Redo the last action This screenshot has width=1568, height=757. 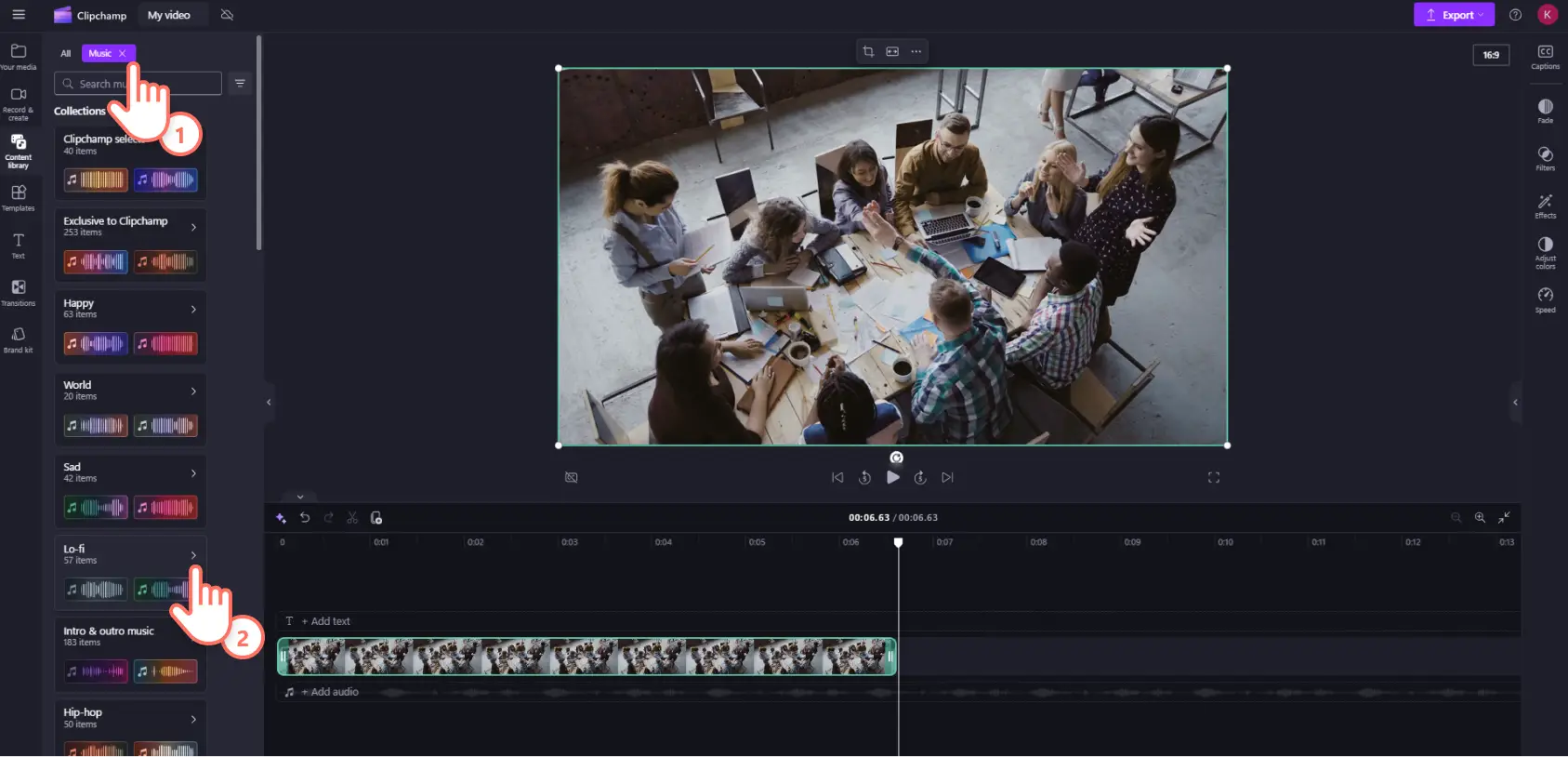(x=328, y=518)
